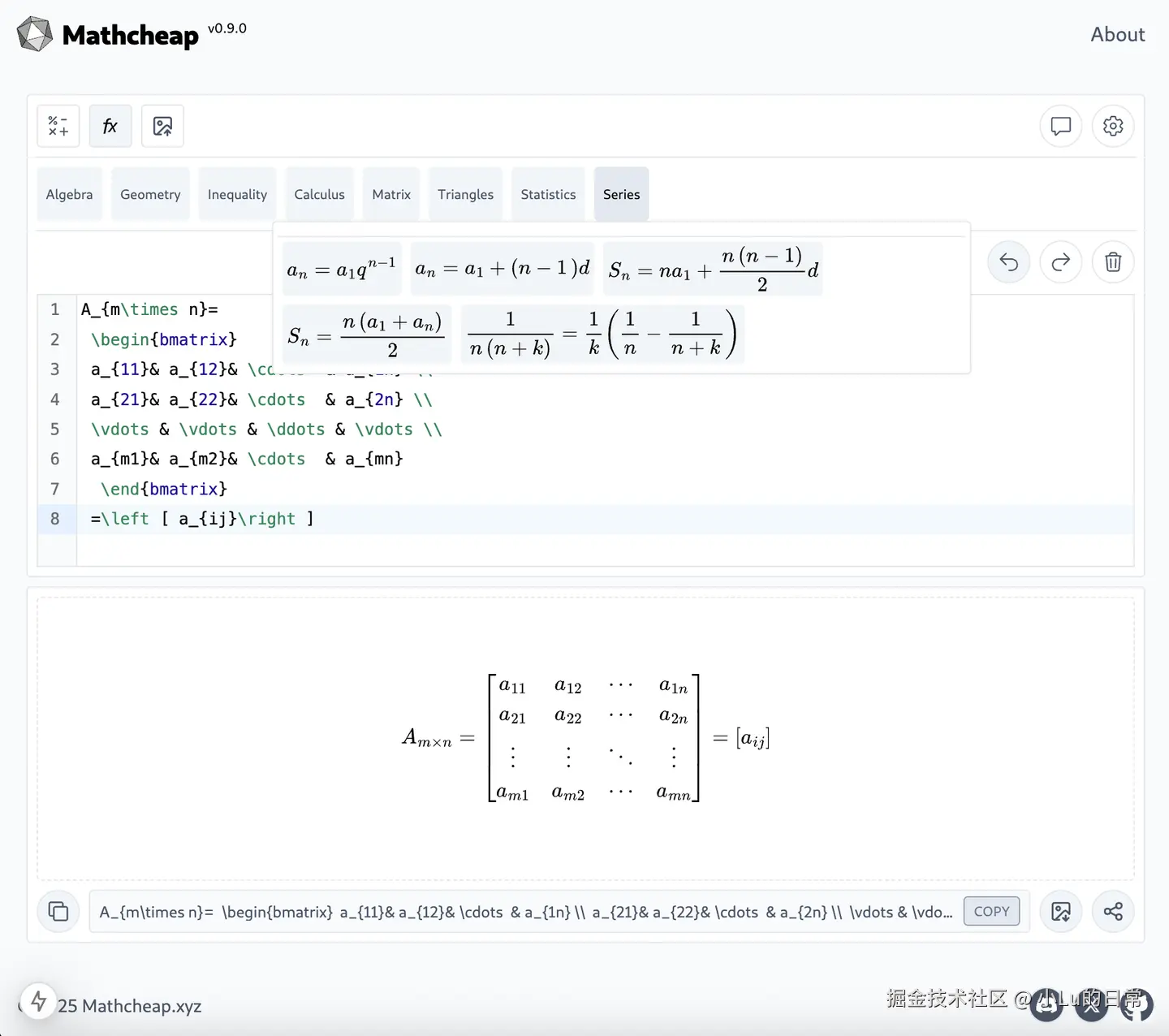Viewport: 1169px width, 1036px height.
Task: Undo the last editor change
Action: click(x=1008, y=262)
